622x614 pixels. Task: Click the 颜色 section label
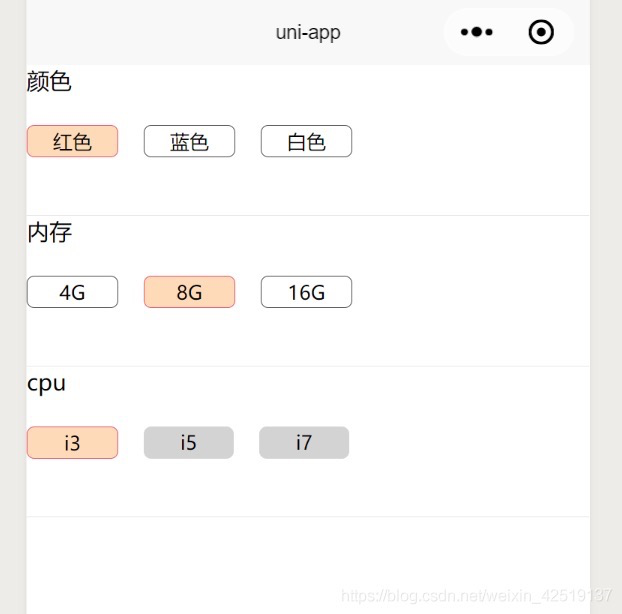(49, 82)
